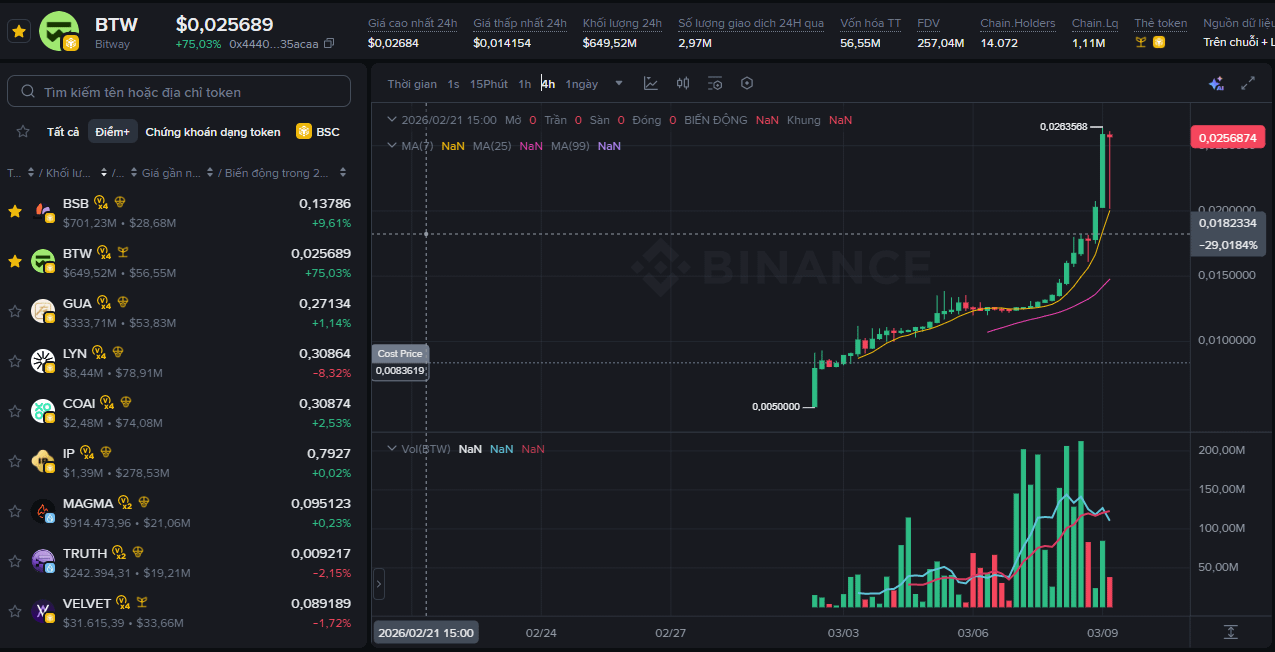This screenshot has height=652, width=1275.
Task: Open the line chart type icon
Action: [651, 84]
